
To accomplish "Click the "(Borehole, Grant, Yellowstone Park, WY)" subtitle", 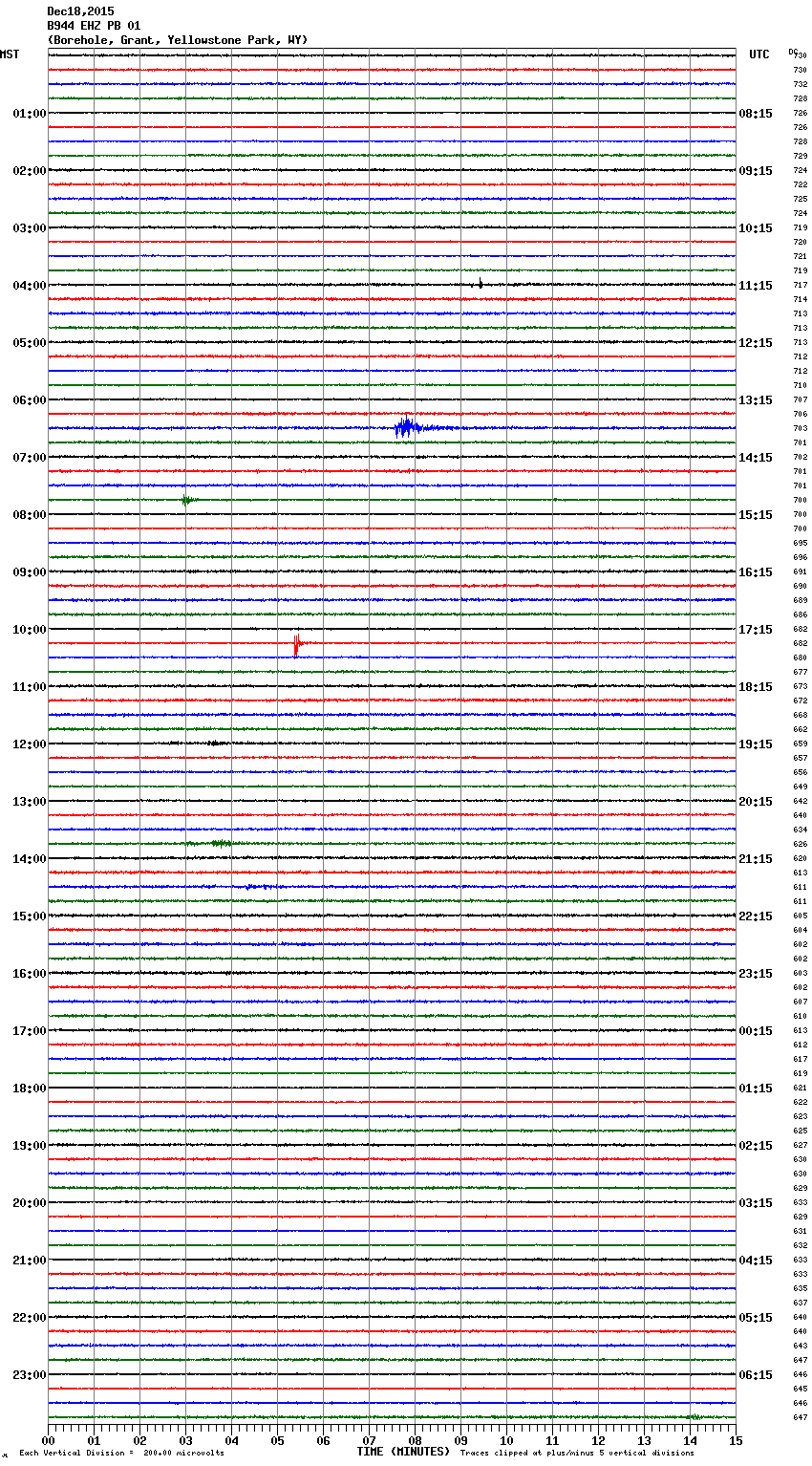I will (178, 40).
